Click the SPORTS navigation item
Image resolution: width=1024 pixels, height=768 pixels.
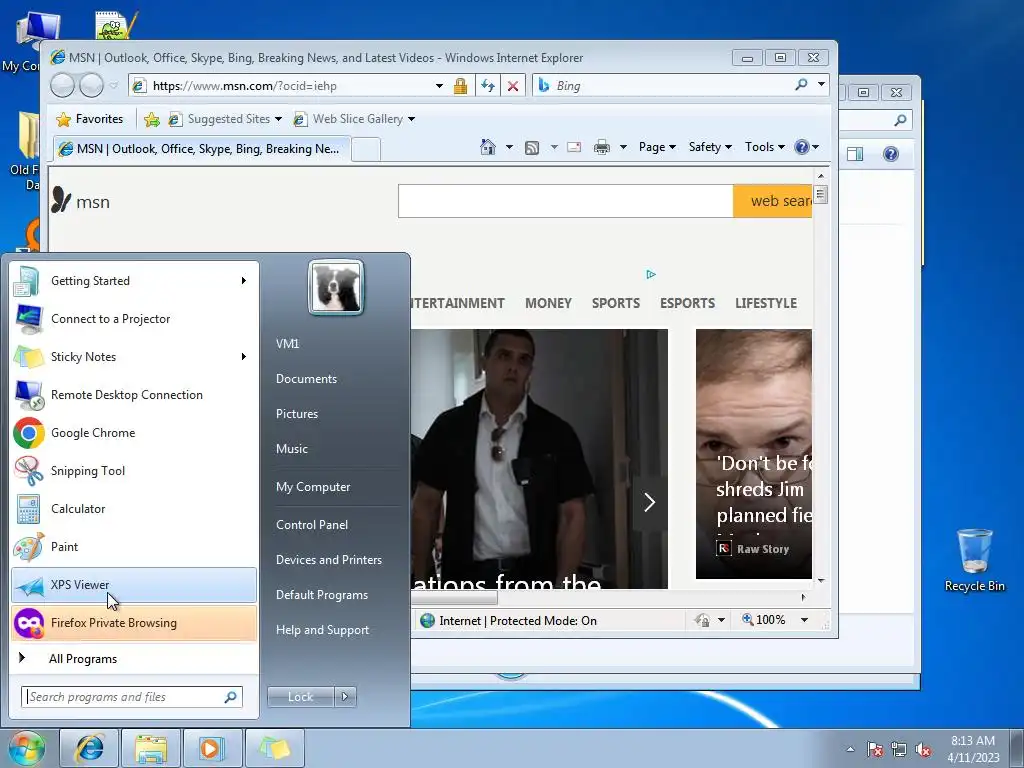click(x=615, y=303)
